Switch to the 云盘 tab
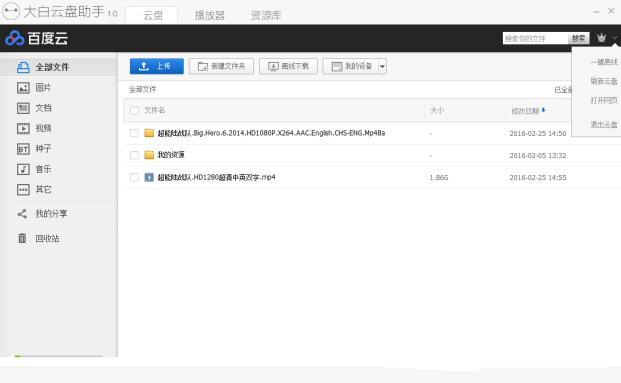Screen dimensions: 621x383 (x=152, y=15)
